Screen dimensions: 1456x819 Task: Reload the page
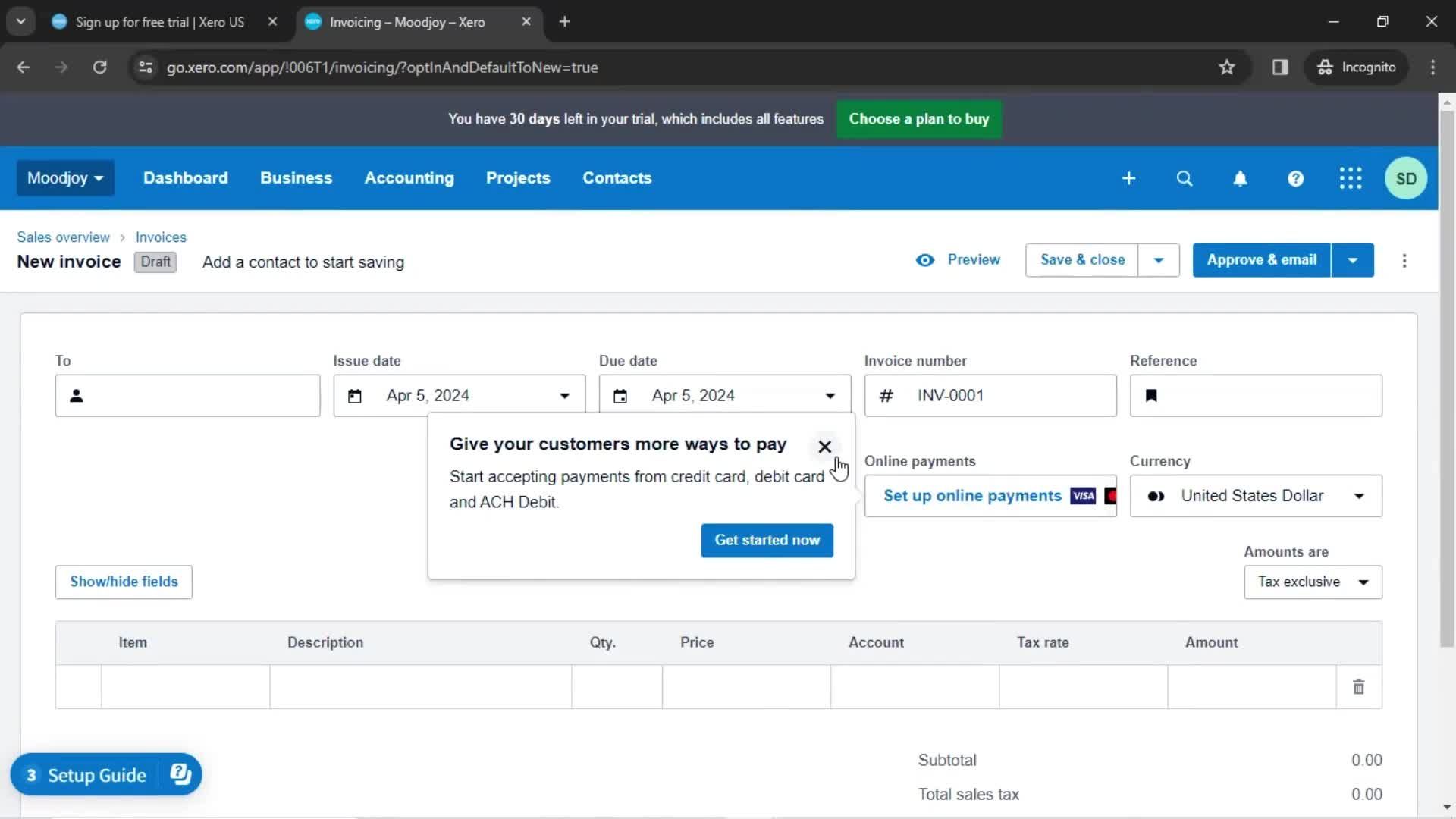tap(99, 67)
